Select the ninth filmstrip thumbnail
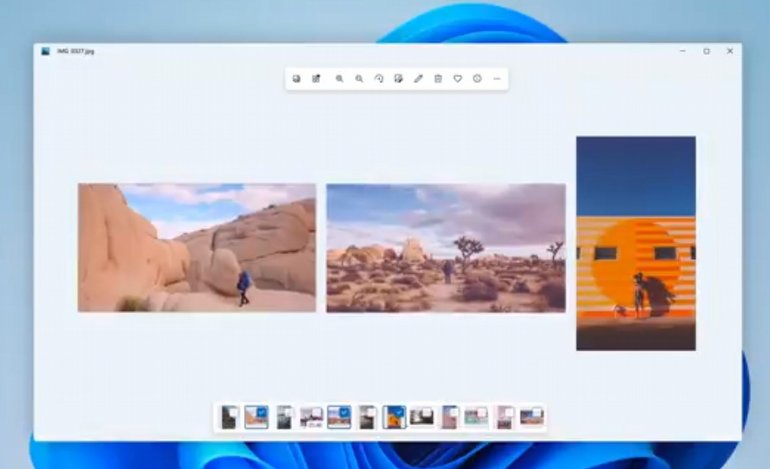This screenshot has height=469, width=770. click(x=449, y=417)
